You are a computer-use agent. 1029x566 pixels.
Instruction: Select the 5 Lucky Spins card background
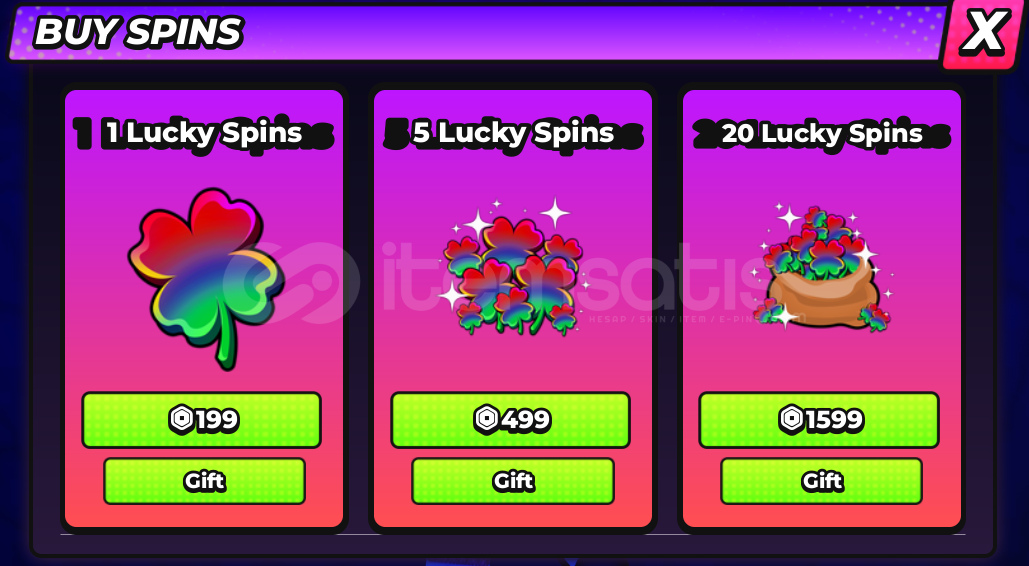[x=513, y=309]
